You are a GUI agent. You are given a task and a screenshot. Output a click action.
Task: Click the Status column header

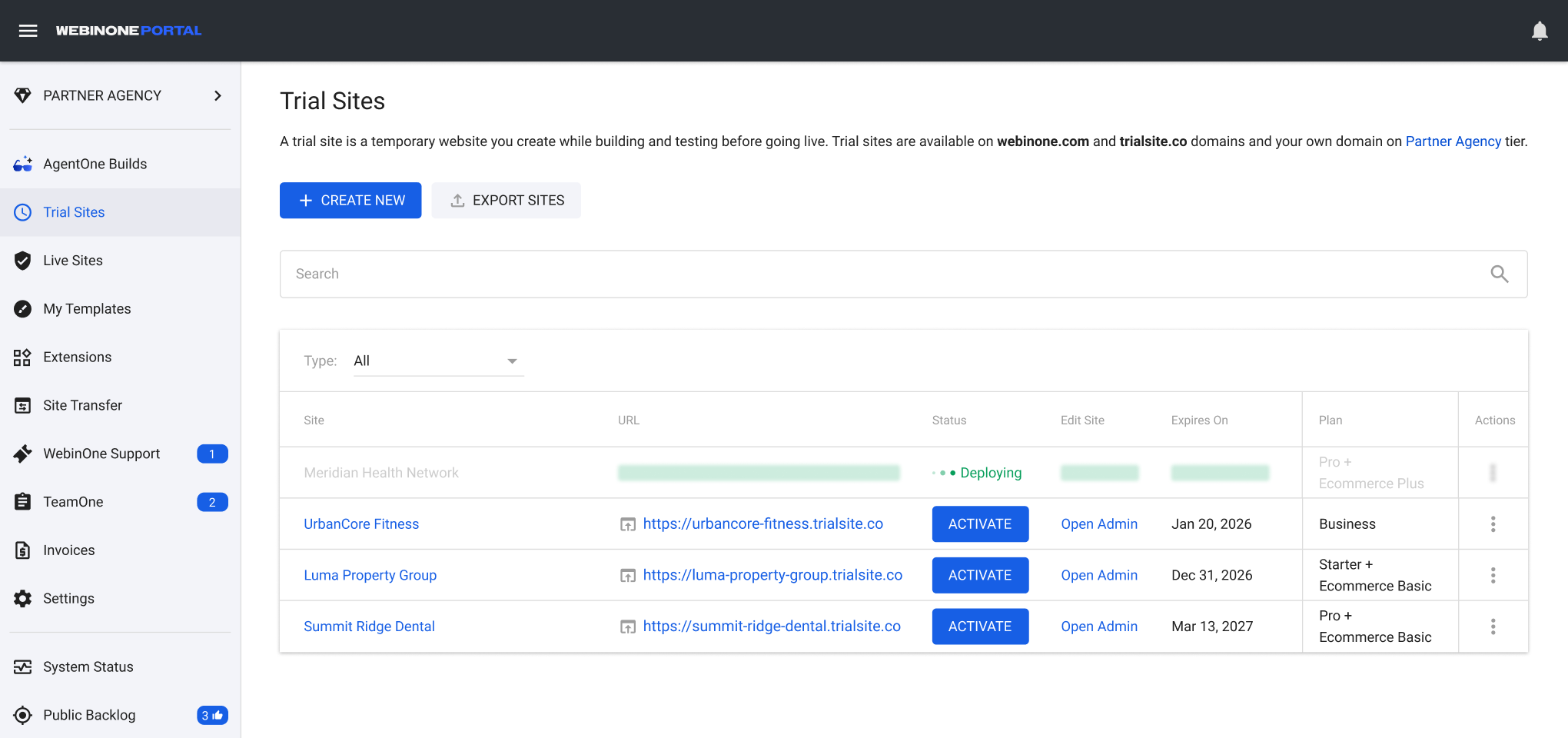click(x=949, y=421)
